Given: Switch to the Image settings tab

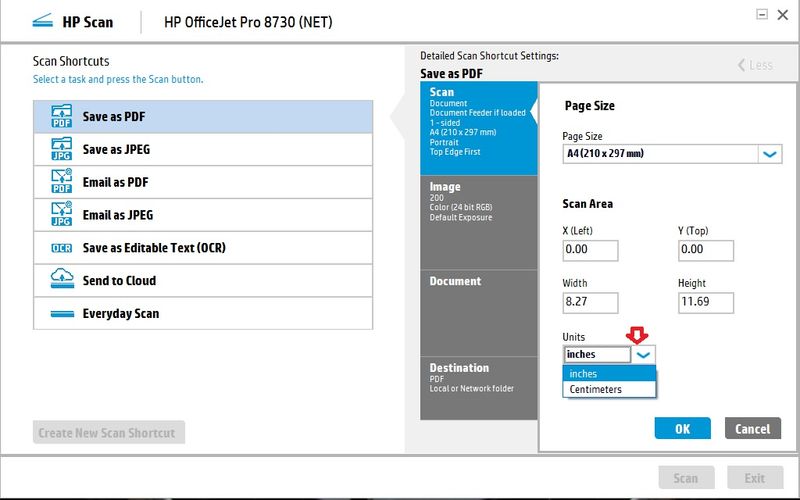Looking at the screenshot, I should [x=479, y=222].
